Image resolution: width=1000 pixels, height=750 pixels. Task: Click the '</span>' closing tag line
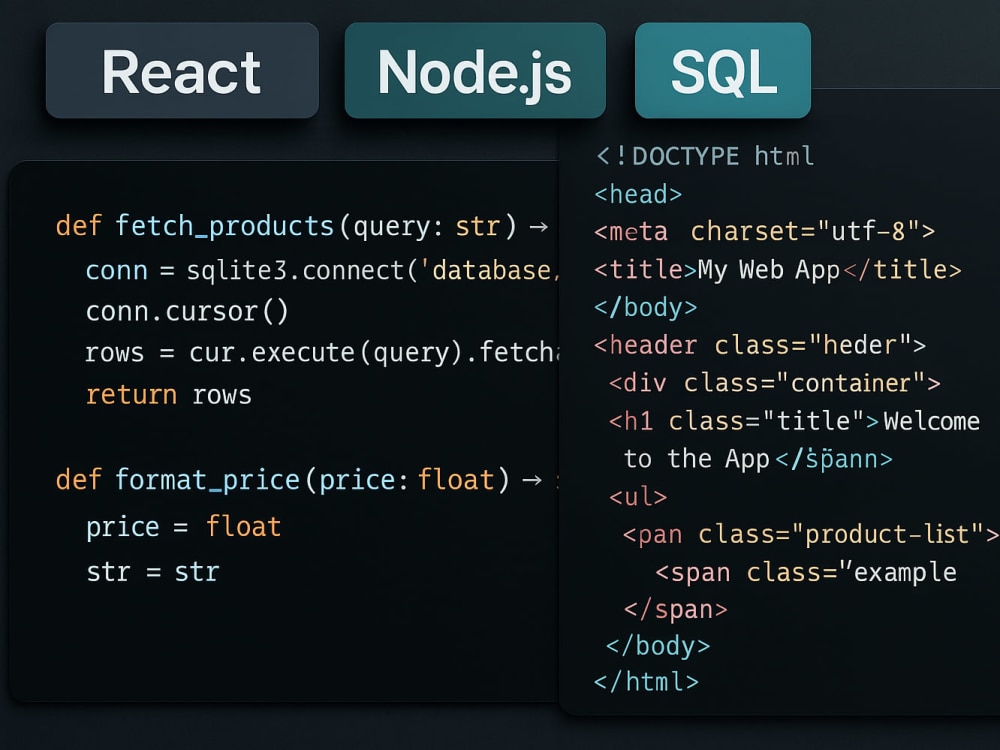[675, 610]
